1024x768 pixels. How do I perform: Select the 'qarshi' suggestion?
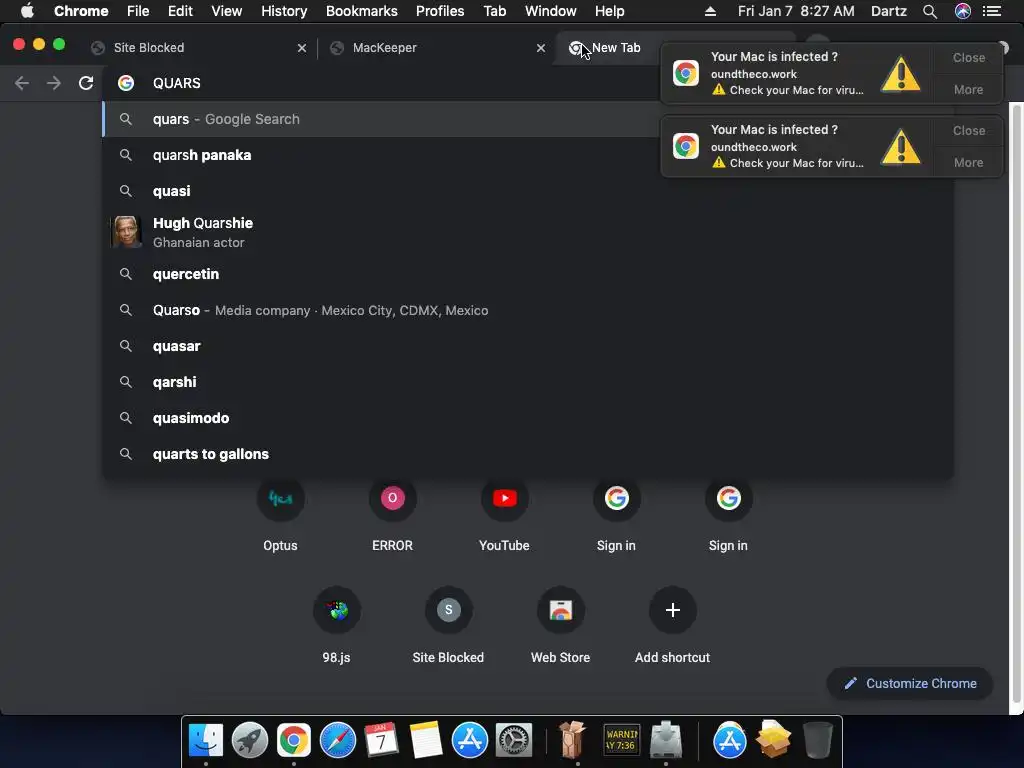pyautogui.click(x=528, y=382)
